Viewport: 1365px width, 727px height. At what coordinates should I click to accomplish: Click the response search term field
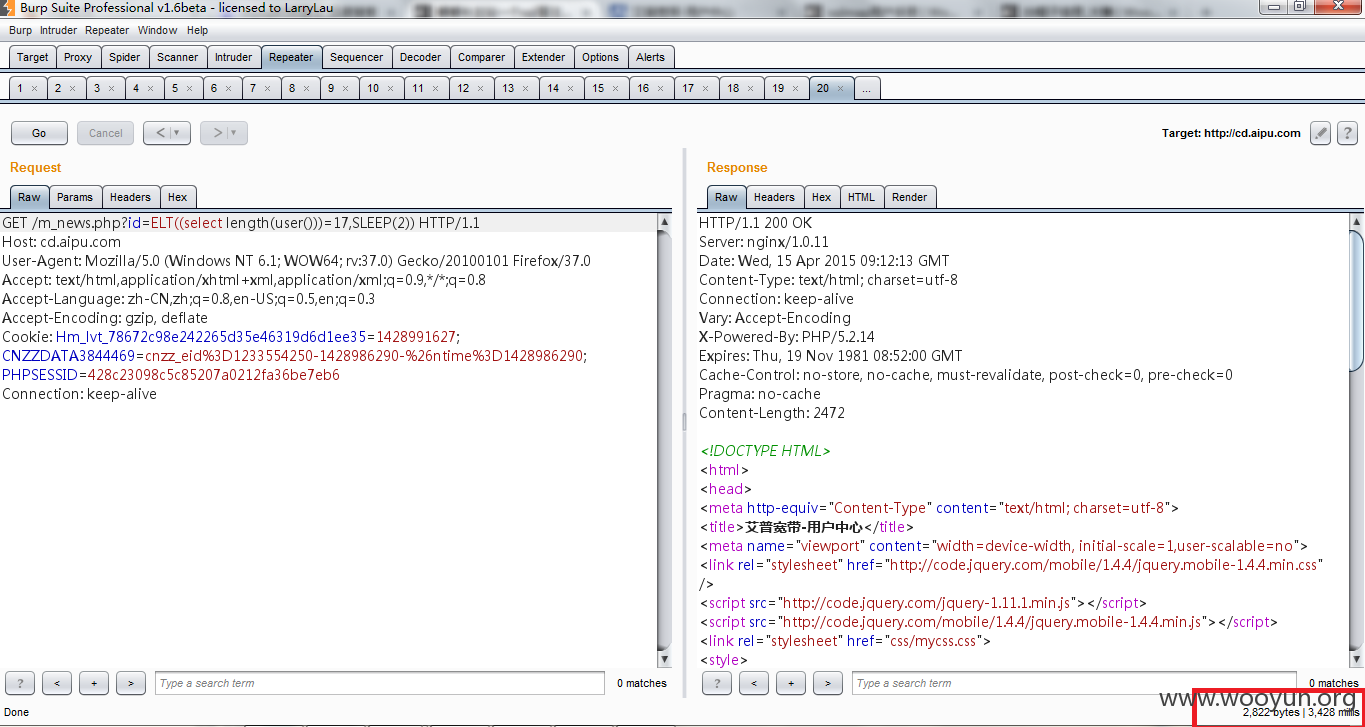point(1074,683)
